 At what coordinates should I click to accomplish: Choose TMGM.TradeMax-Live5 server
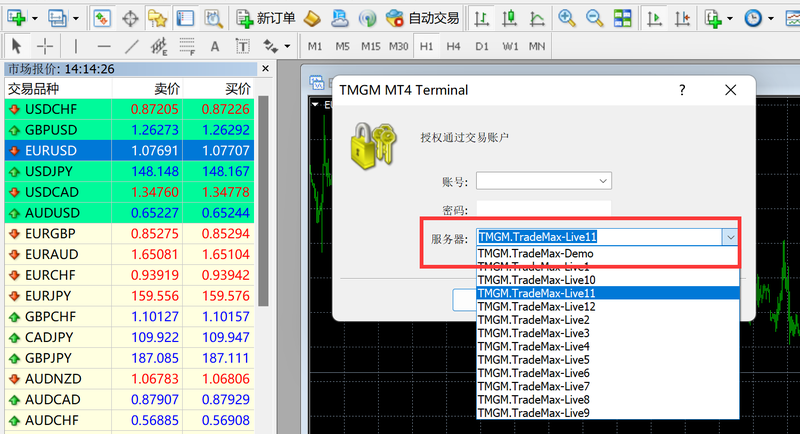pyautogui.click(x=608, y=360)
